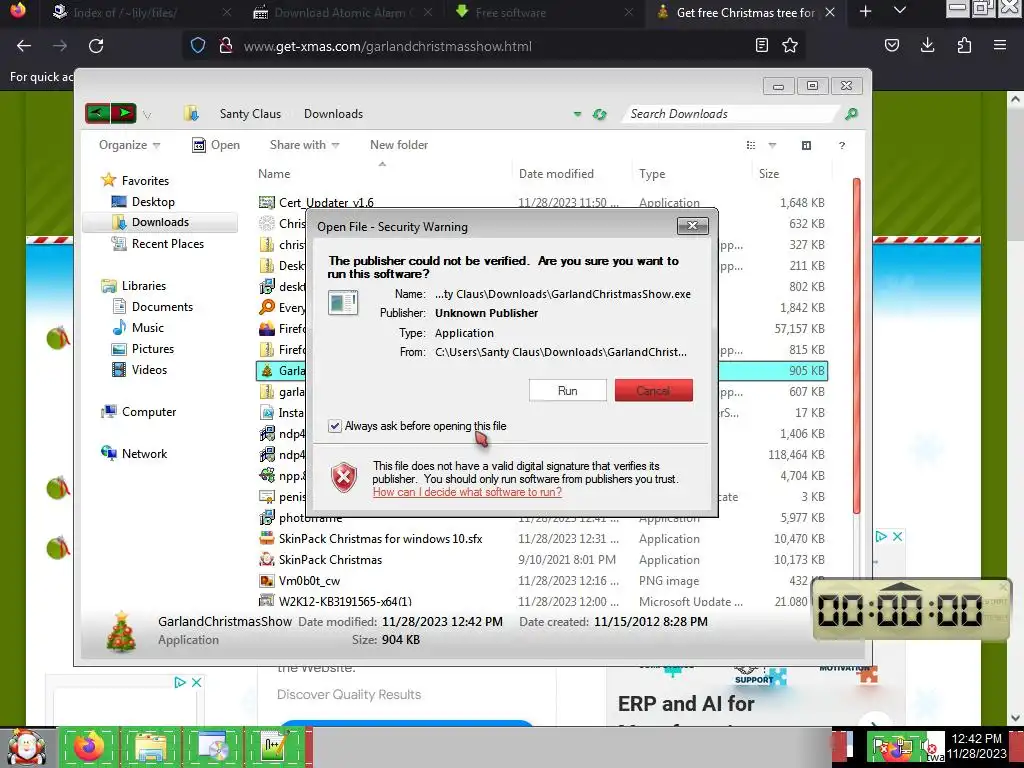1024x768 pixels.
Task: Select Recent Places under Favorites
Action: 157,244
